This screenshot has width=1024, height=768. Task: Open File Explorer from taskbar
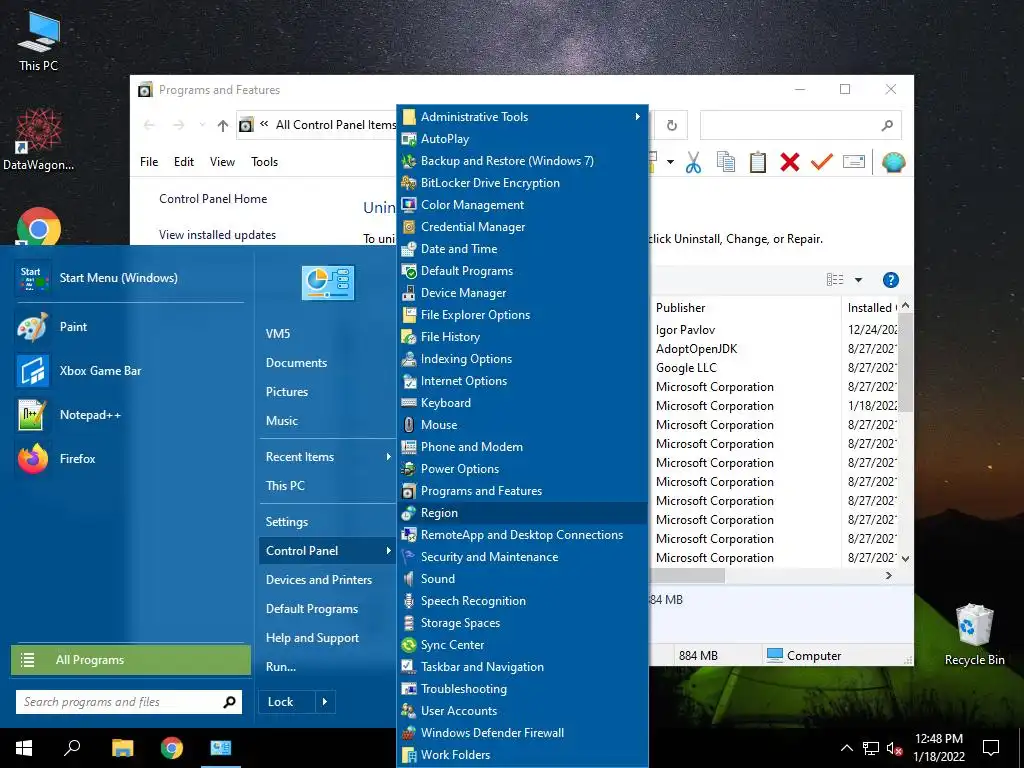pos(122,748)
